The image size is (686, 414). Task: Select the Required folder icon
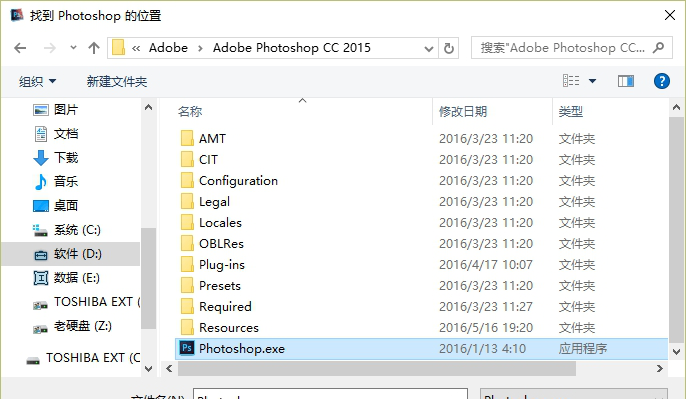click(x=187, y=306)
